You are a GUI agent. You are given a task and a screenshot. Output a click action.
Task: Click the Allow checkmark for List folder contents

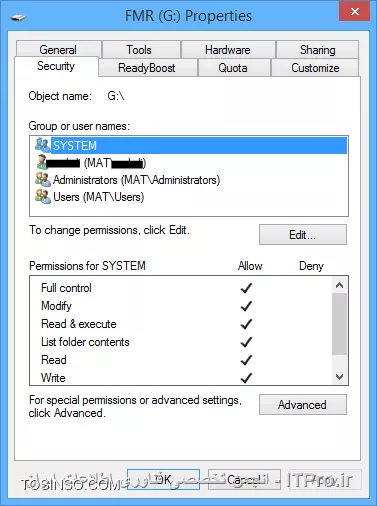pos(246,342)
